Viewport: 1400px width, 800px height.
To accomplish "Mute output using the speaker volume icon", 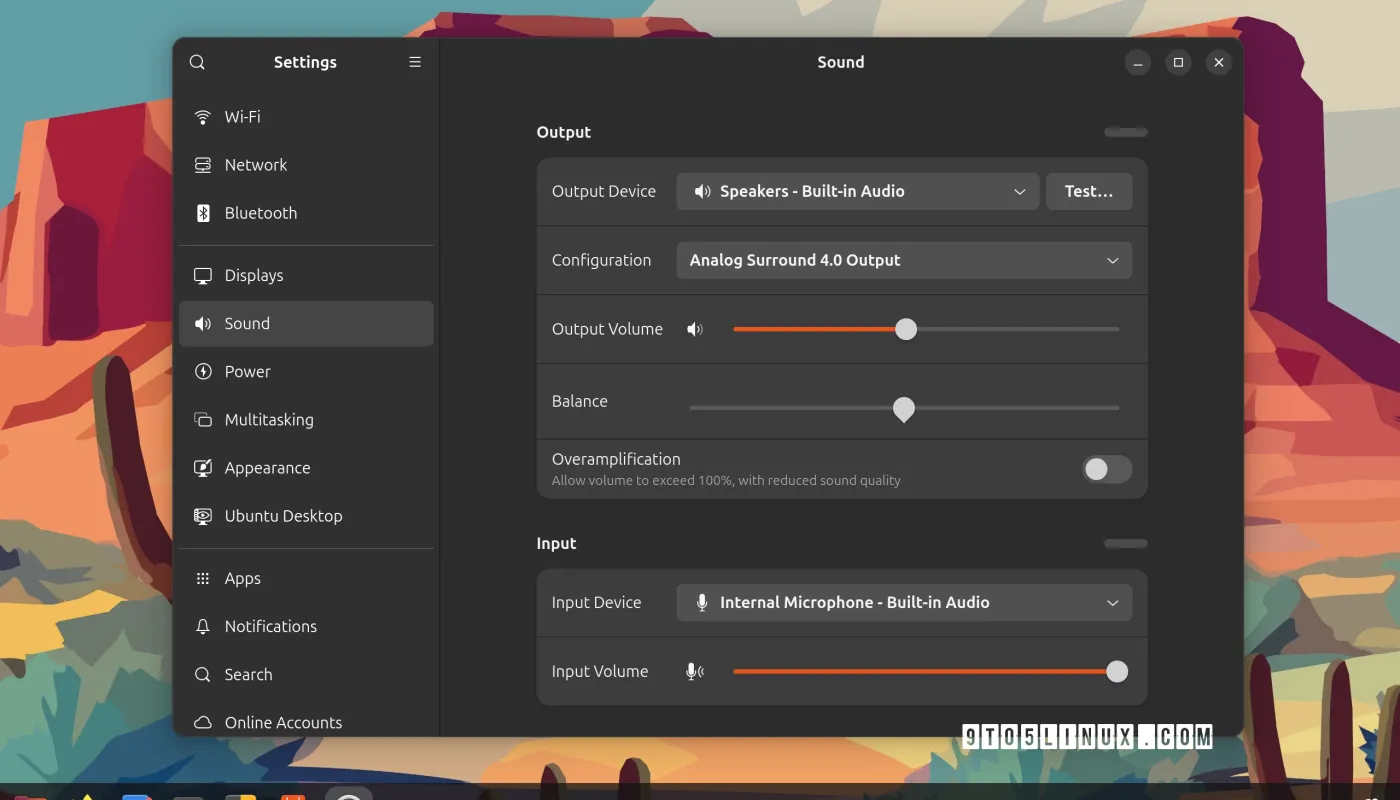I will tap(695, 329).
